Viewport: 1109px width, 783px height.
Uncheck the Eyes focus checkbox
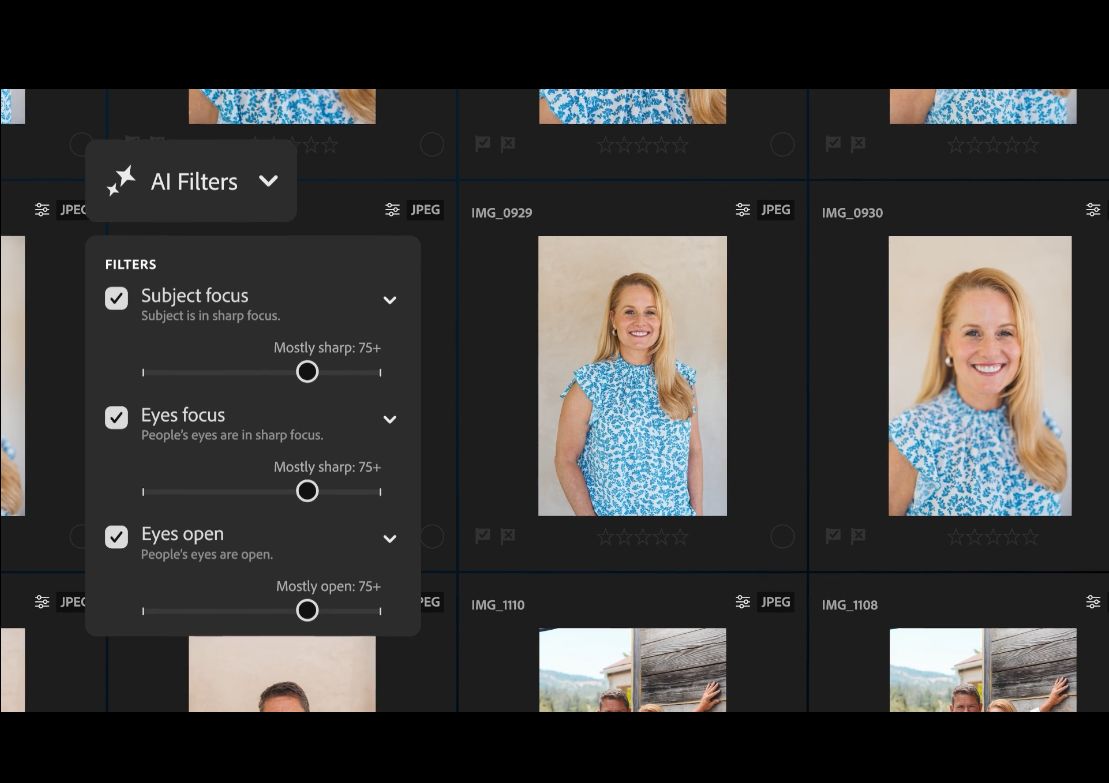click(x=117, y=417)
